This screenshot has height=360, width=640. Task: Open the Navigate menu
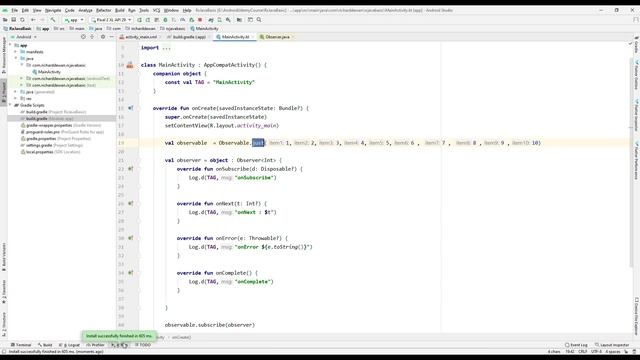pyautogui.click(x=53, y=10)
